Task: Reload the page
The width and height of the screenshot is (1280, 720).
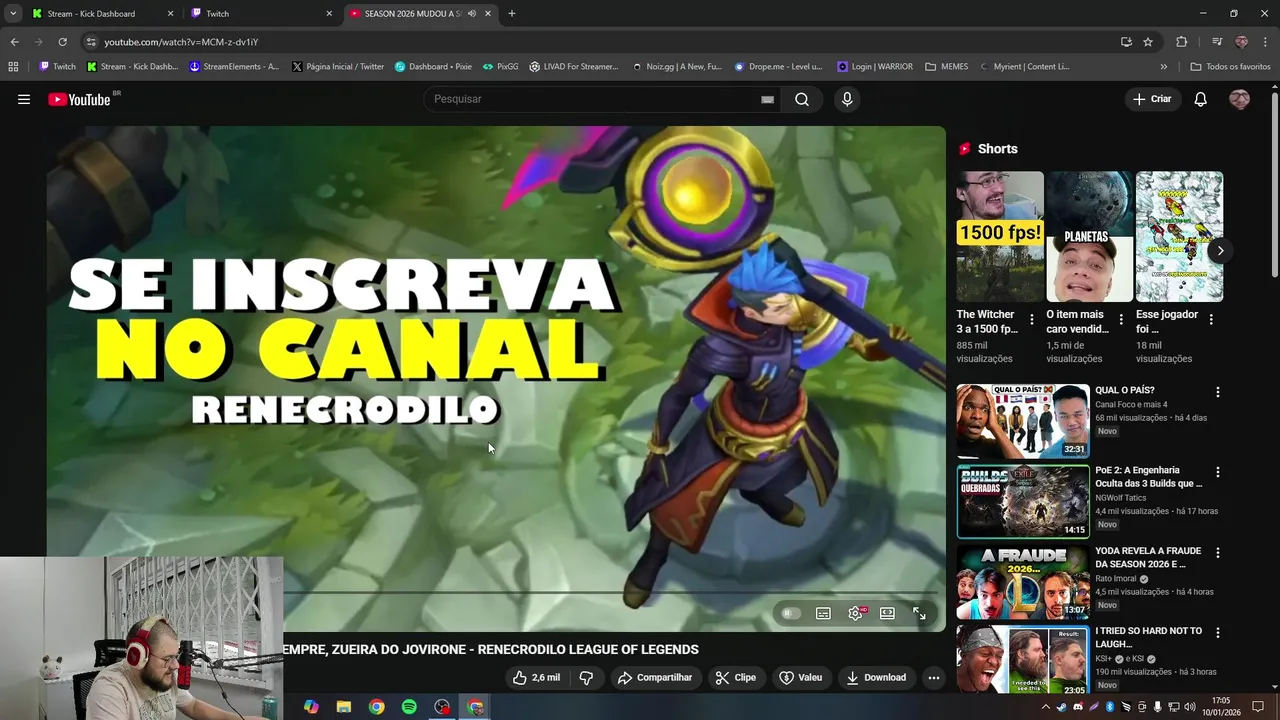Action: coord(62,42)
